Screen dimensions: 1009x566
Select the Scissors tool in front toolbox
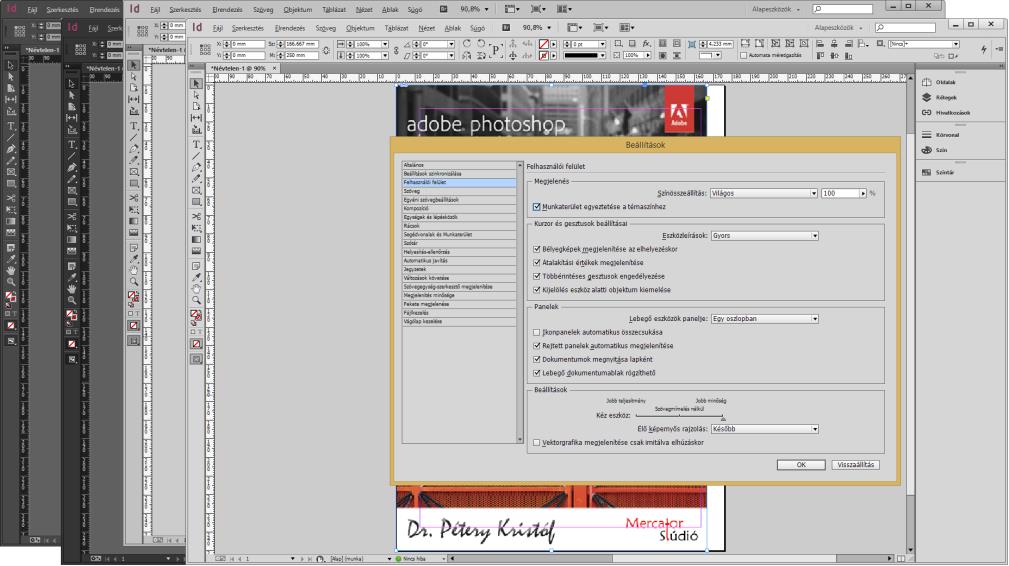click(x=196, y=216)
